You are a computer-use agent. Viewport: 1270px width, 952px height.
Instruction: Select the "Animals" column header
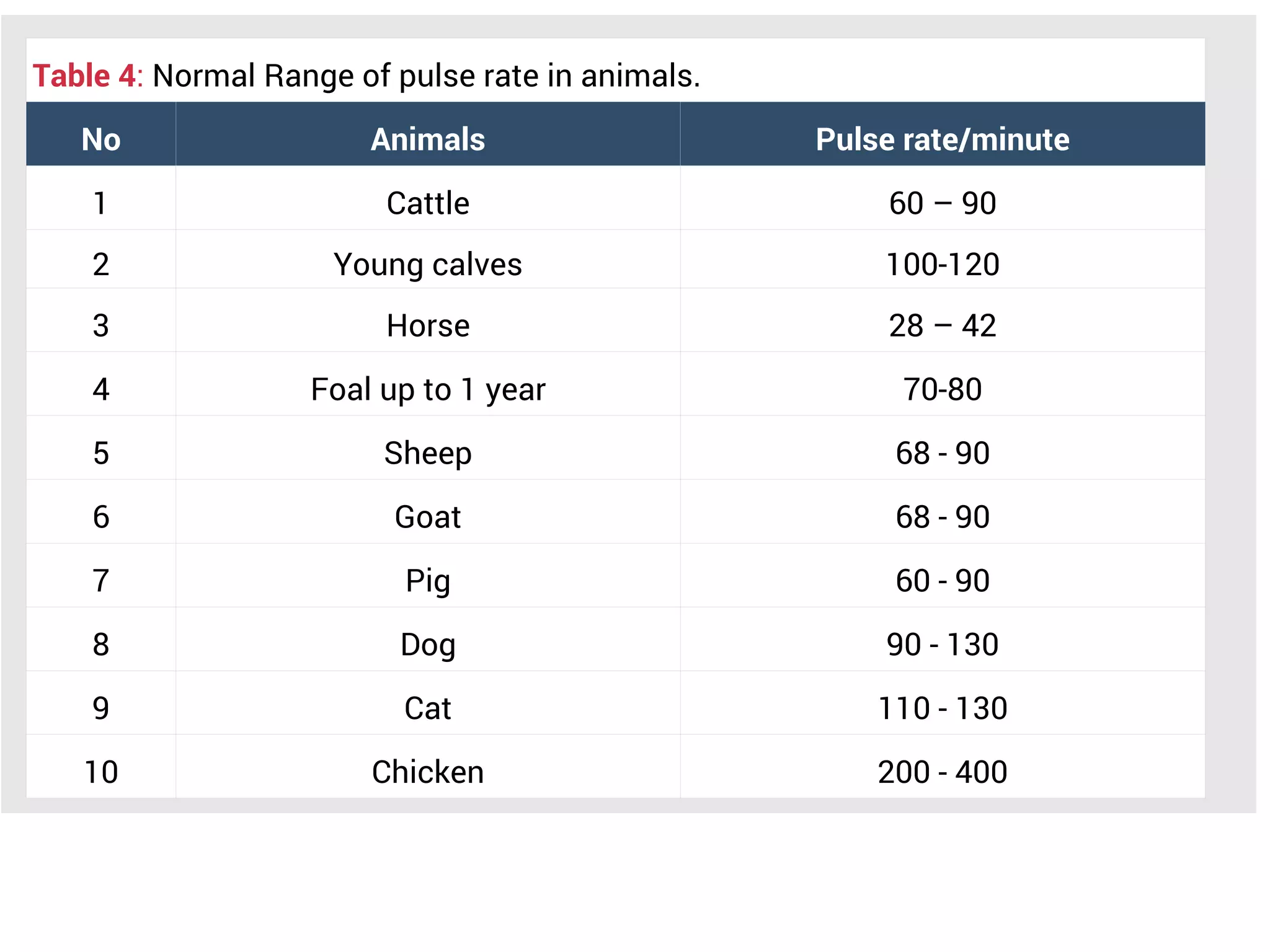[428, 139]
